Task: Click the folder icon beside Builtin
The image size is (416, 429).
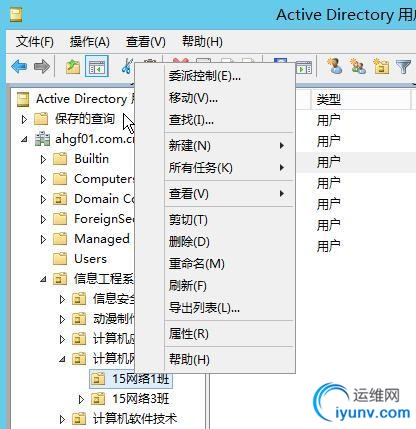Action: pyautogui.click(x=60, y=159)
